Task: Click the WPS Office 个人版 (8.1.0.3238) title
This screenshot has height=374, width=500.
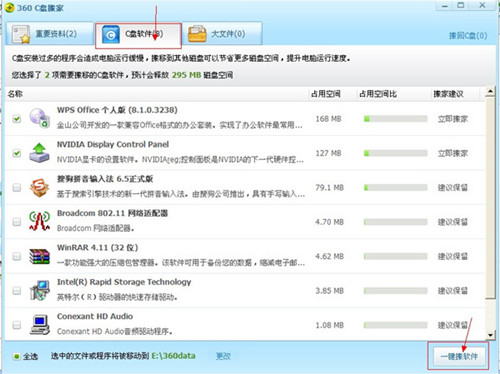Action: 117,110
